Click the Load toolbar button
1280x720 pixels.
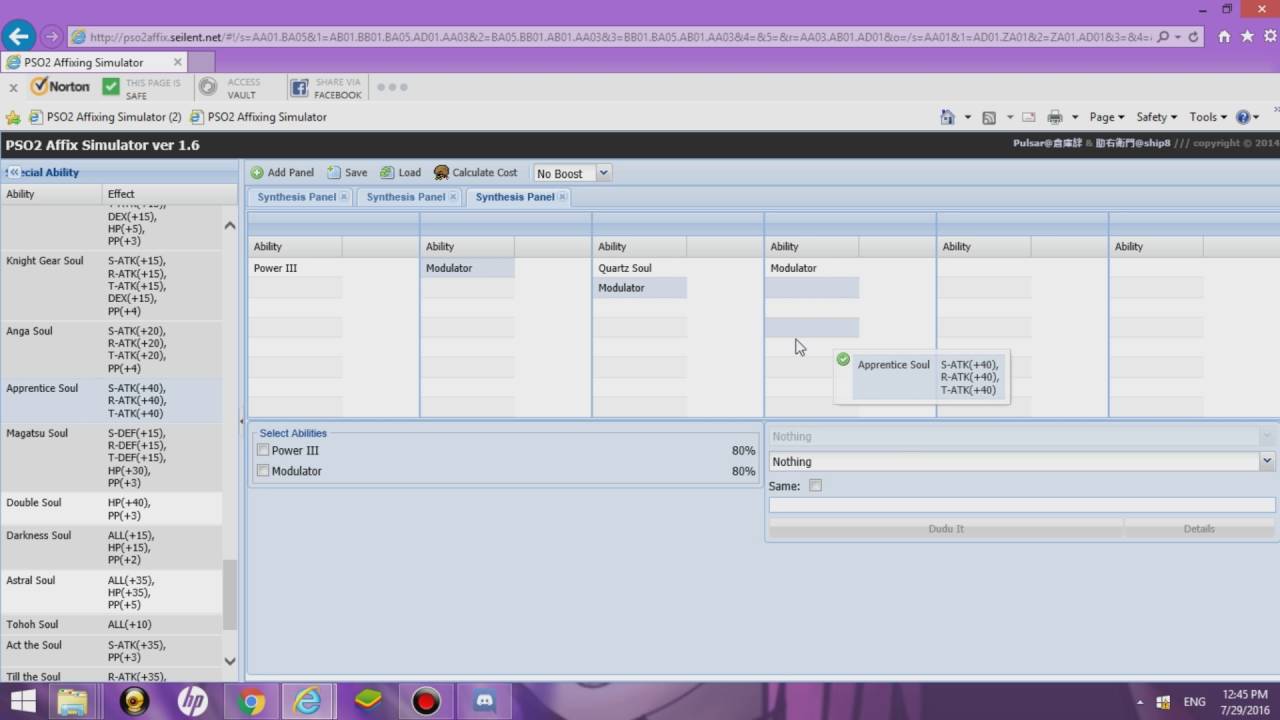tap(400, 172)
